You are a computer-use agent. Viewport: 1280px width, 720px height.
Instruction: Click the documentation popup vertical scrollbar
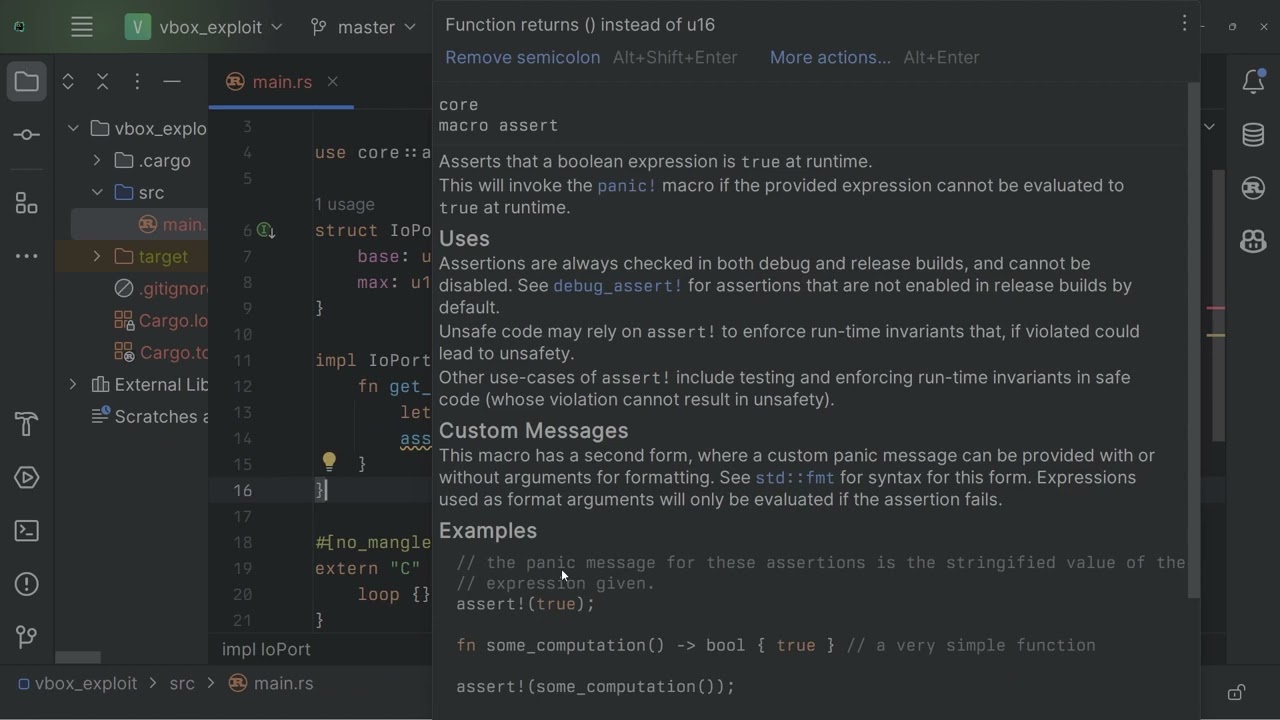click(x=1192, y=340)
